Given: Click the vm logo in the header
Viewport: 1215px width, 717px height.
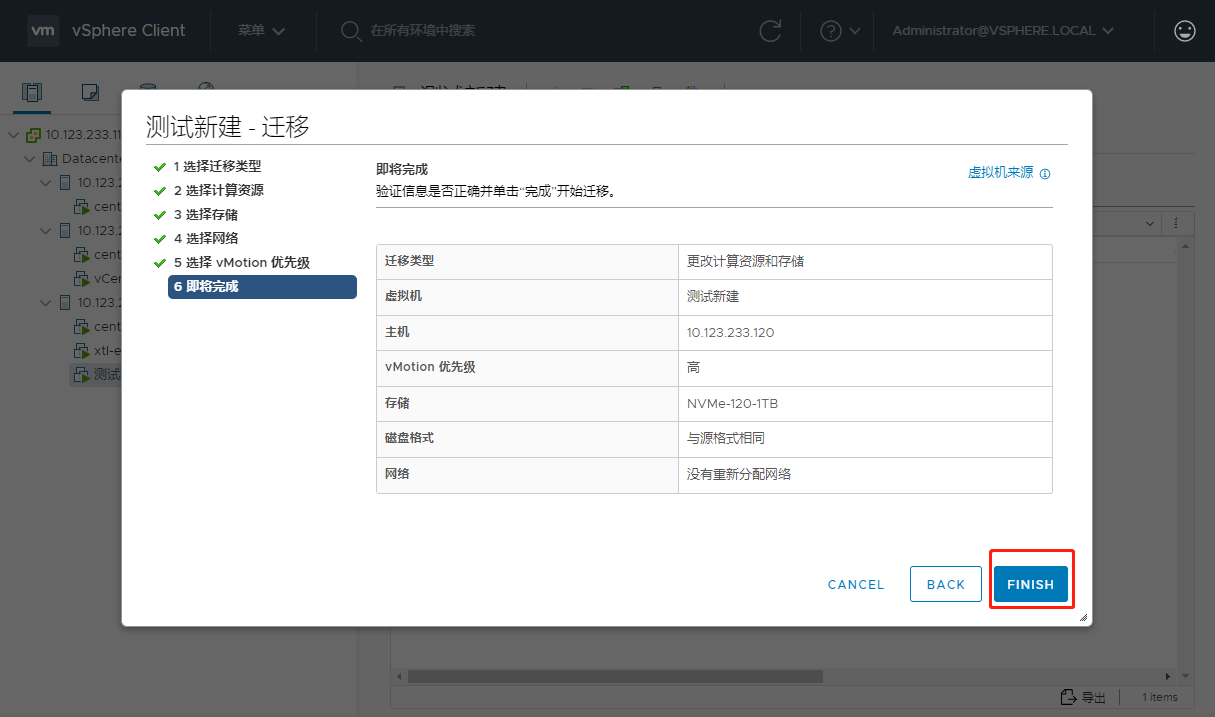Looking at the screenshot, I should 42,30.
